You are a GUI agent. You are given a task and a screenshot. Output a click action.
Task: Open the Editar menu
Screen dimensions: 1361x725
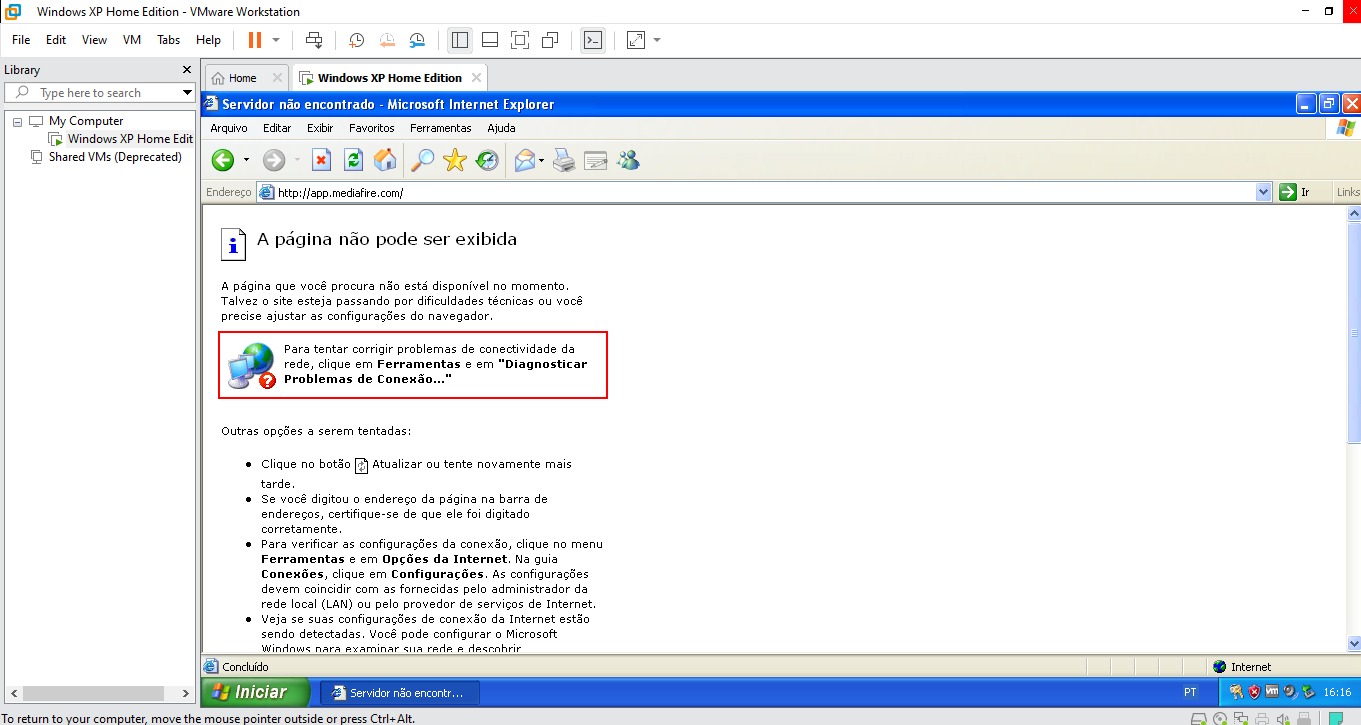coord(277,128)
